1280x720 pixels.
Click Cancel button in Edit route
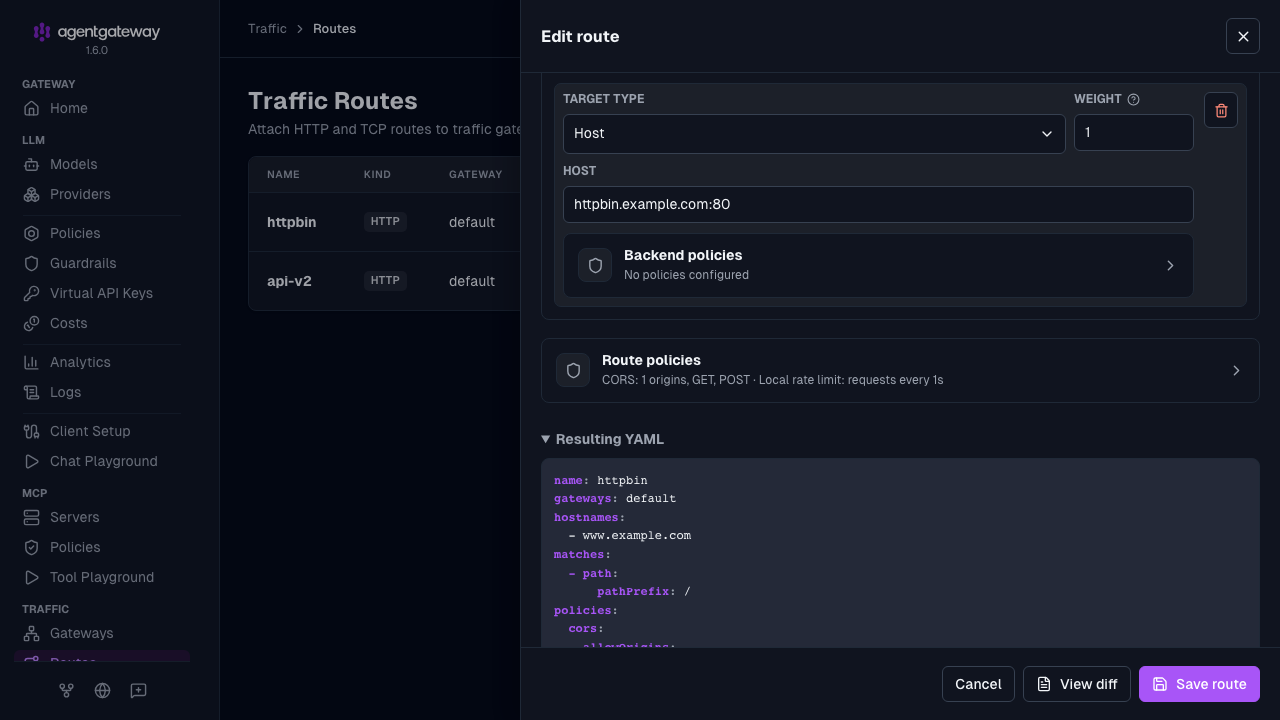978,684
